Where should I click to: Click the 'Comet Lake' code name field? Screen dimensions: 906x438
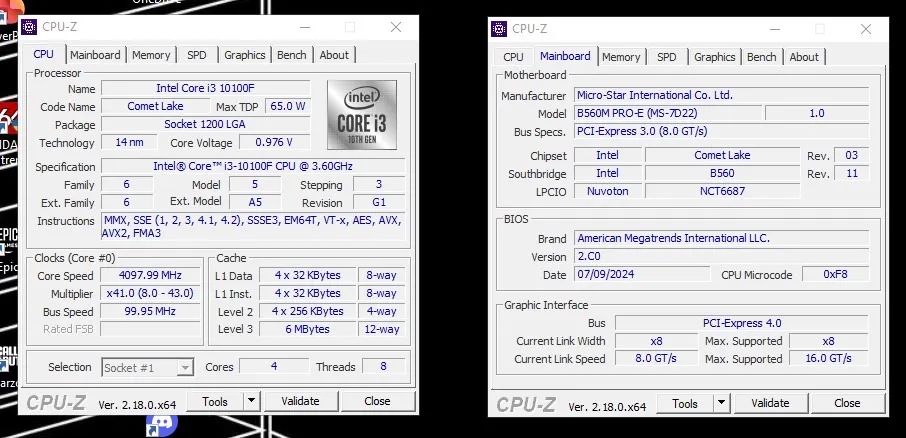155,106
